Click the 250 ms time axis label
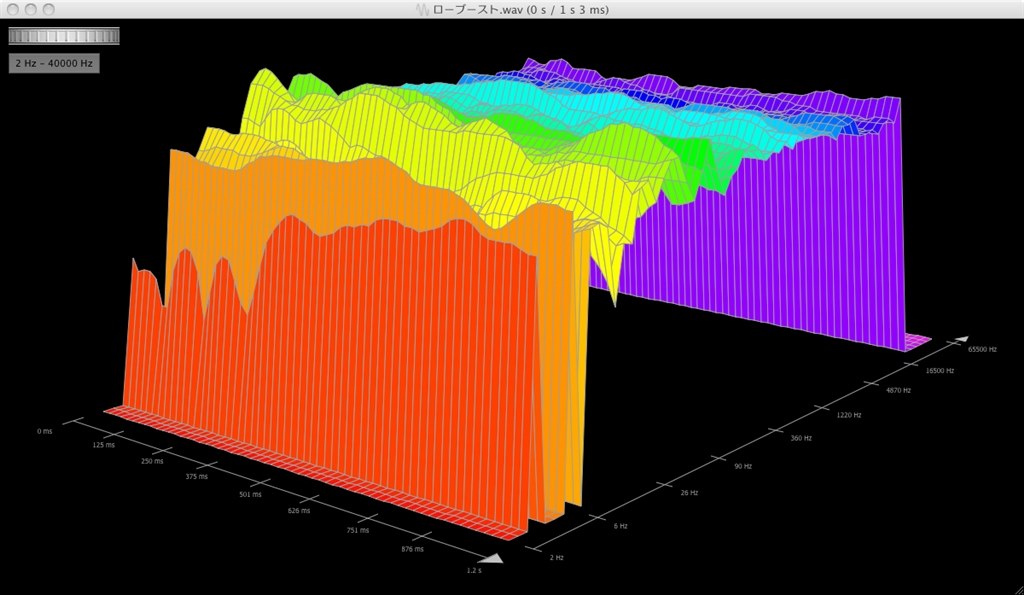Screen dimensions: 1024x595 (151, 462)
